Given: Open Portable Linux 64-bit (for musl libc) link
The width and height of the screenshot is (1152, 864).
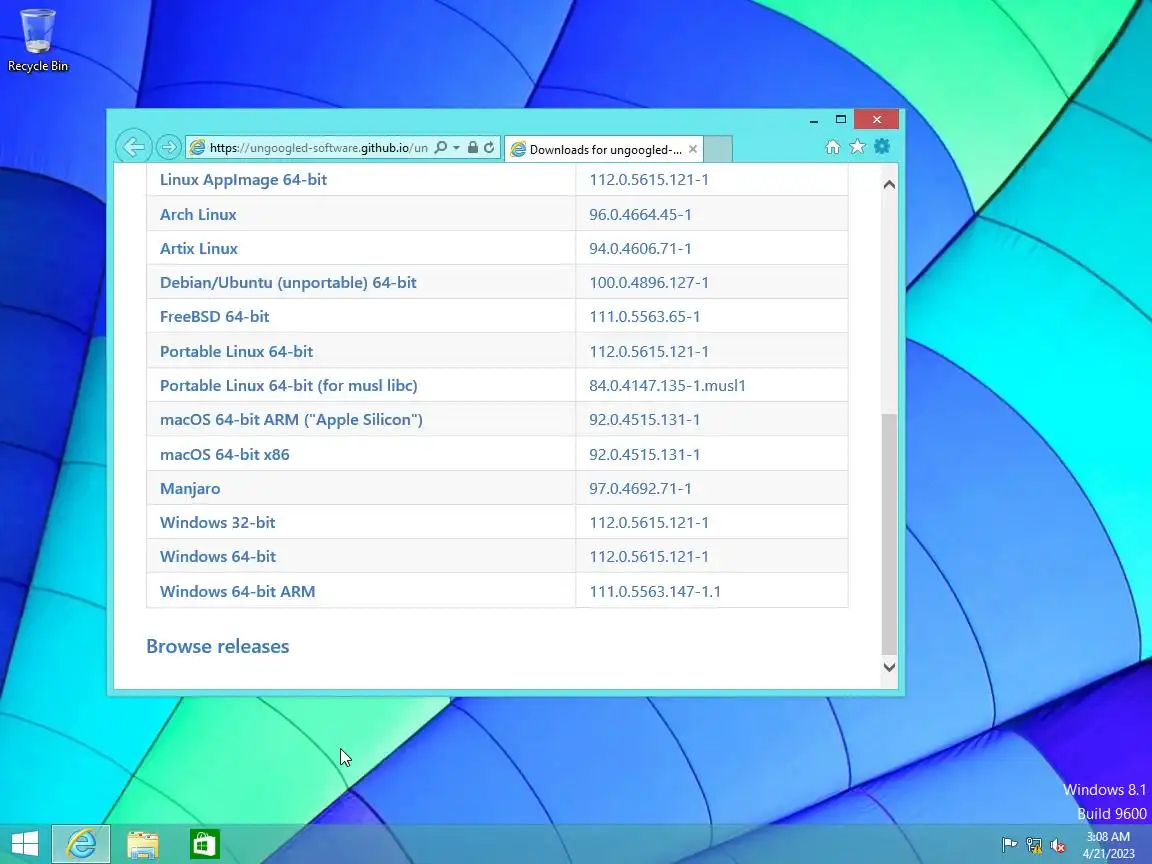Looking at the screenshot, I should coord(289,386).
